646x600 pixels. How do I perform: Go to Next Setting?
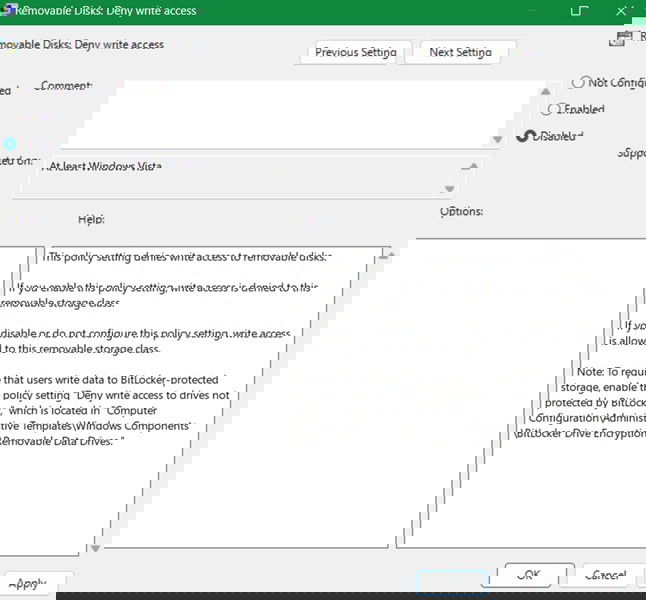pos(460,52)
